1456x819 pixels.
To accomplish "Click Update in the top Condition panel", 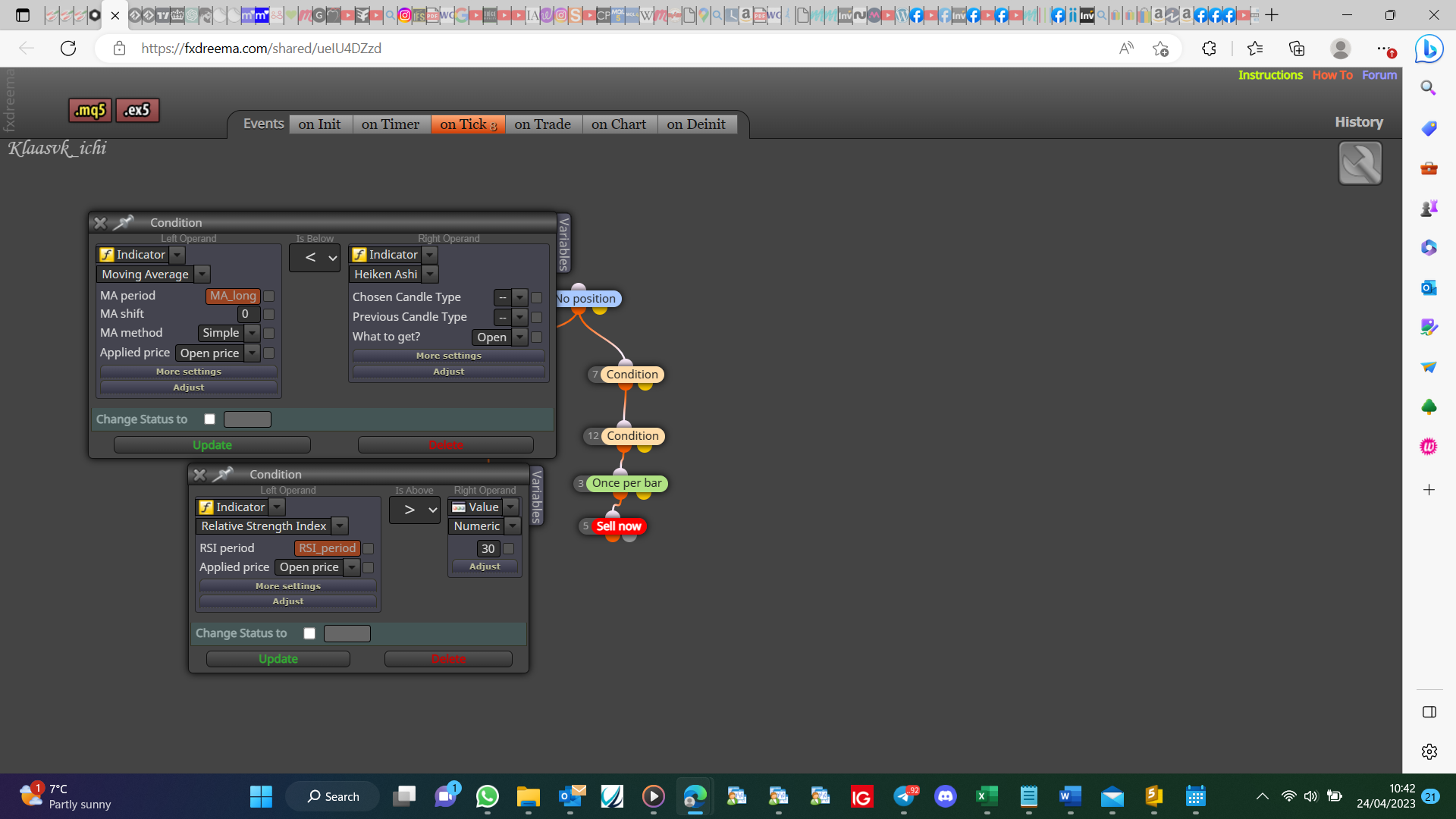I will click(x=212, y=445).
